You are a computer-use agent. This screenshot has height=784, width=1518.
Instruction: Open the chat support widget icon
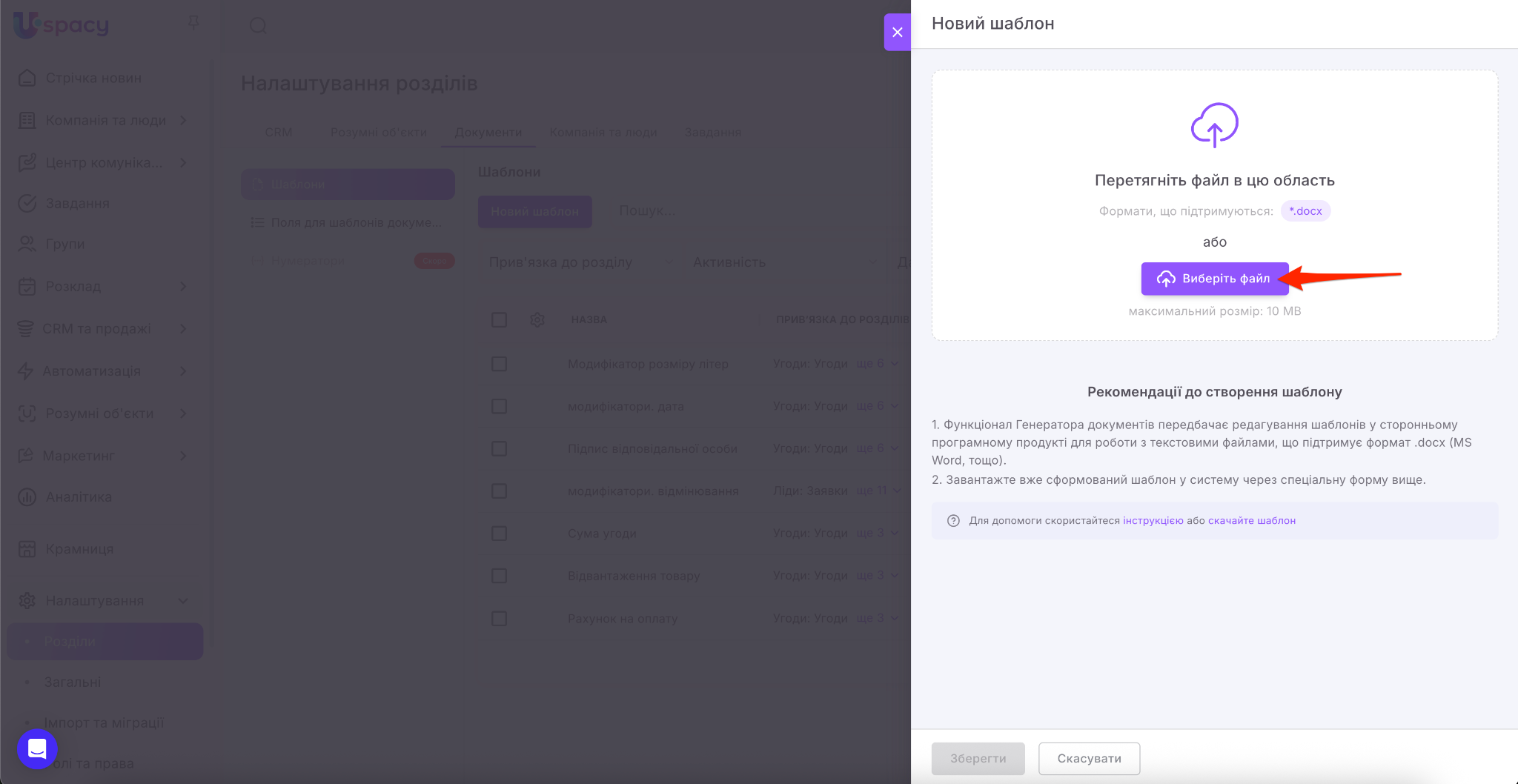pos(37,748)
